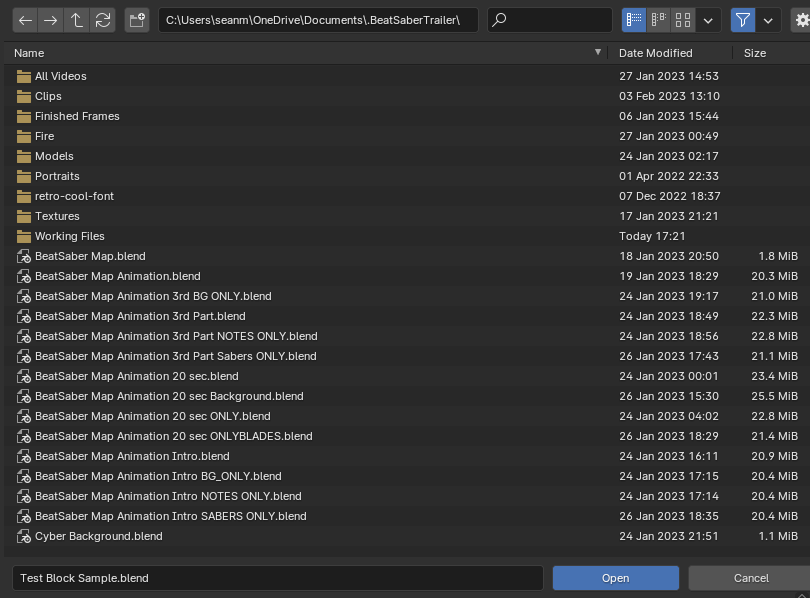Switch to thumbnails display mode
The width and height of the screenshot is (810, 598).
683,20
